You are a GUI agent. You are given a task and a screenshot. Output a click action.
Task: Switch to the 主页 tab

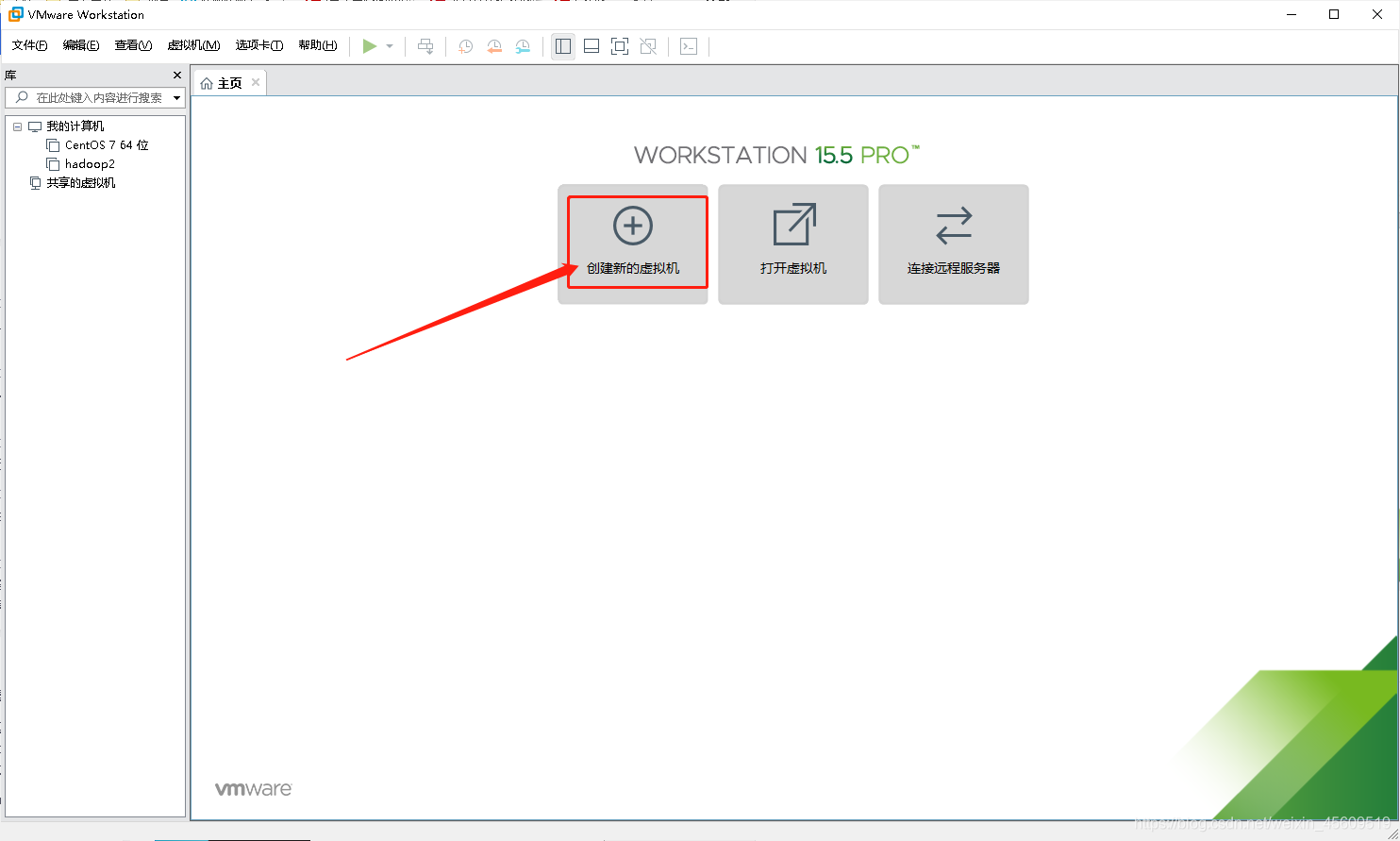pyautogui.click(x=230, y=83)
